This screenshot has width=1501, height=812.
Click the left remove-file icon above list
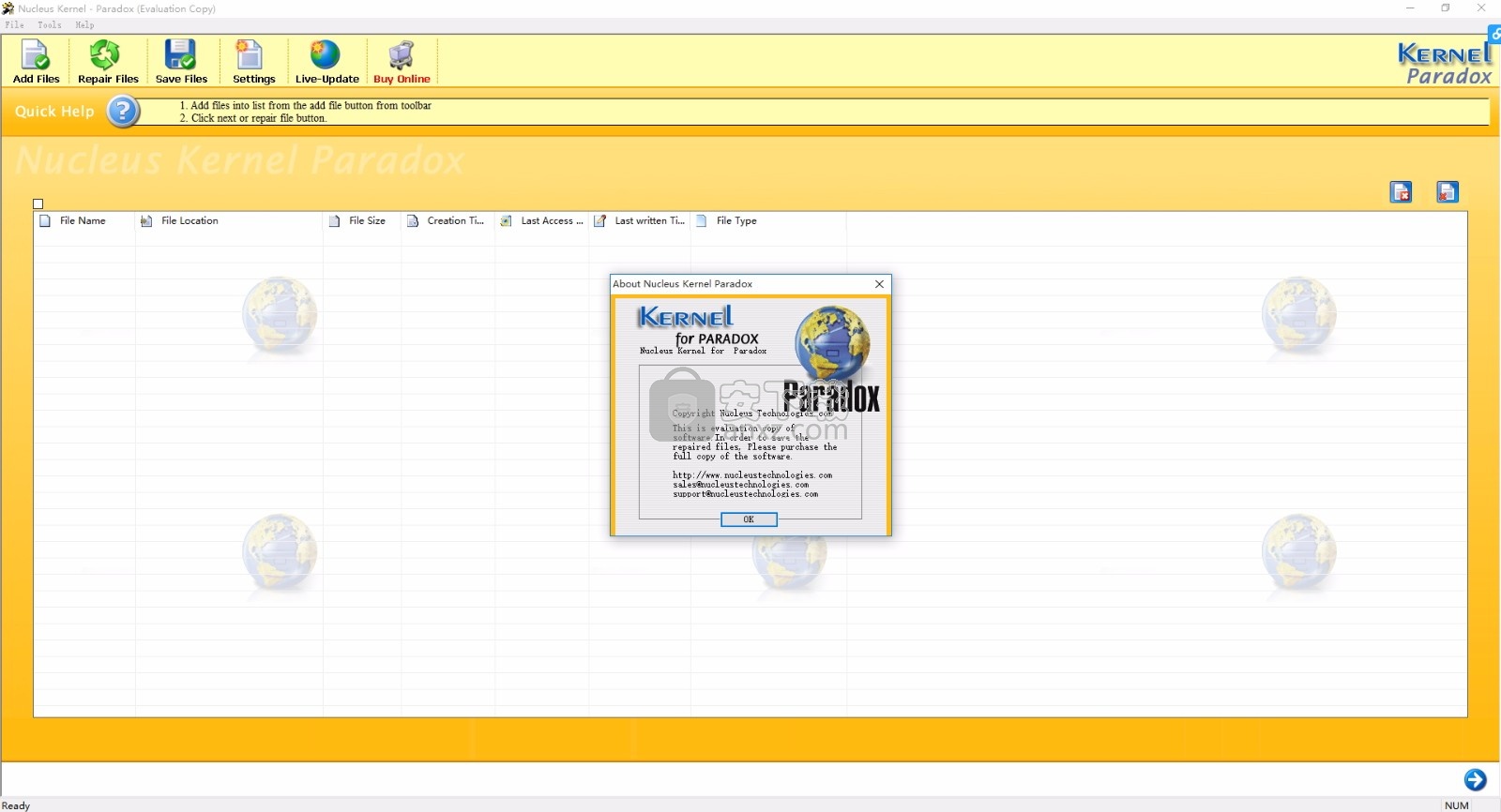[1401, 192]
